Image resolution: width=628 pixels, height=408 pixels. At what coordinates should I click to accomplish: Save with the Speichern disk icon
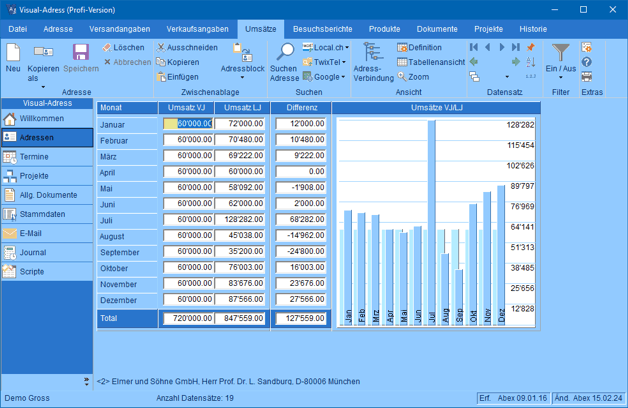click(81, 52)
